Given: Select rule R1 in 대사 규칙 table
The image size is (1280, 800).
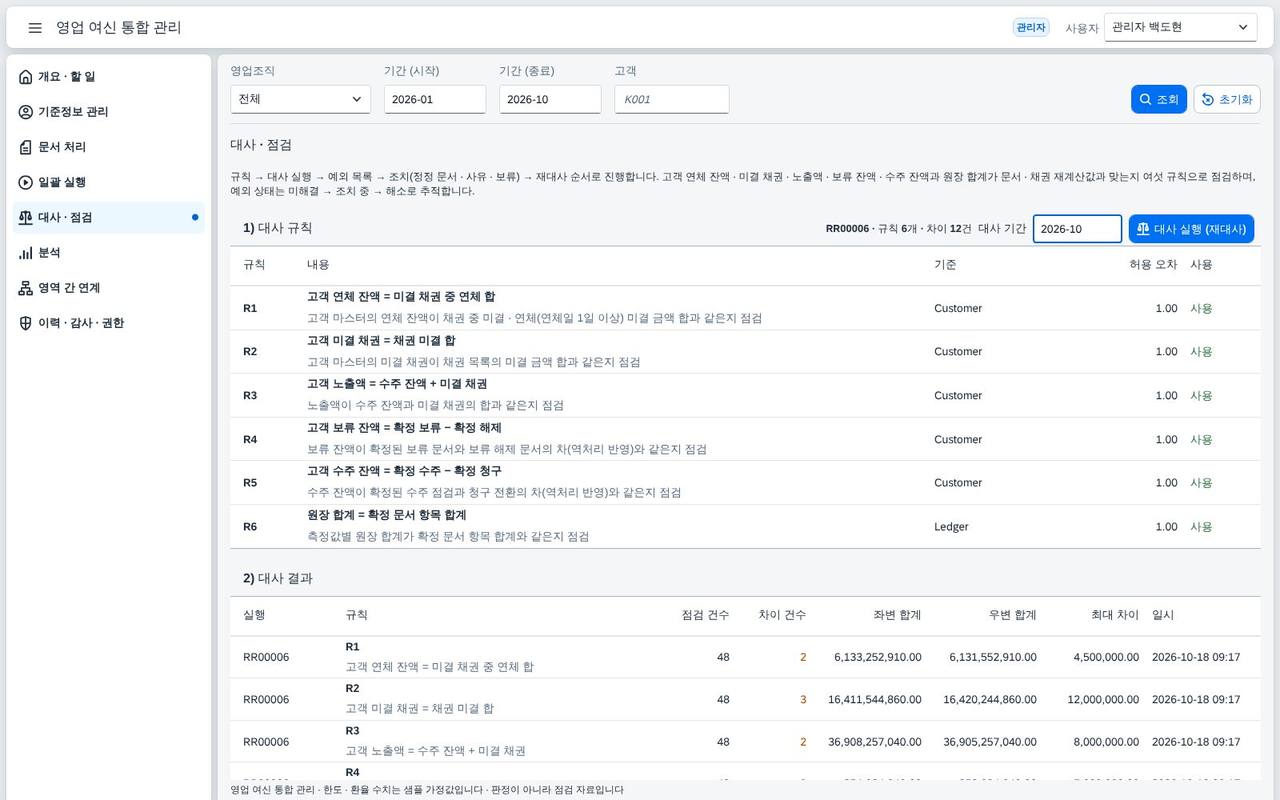Looking at the screenshot, I should pos(250,308).
